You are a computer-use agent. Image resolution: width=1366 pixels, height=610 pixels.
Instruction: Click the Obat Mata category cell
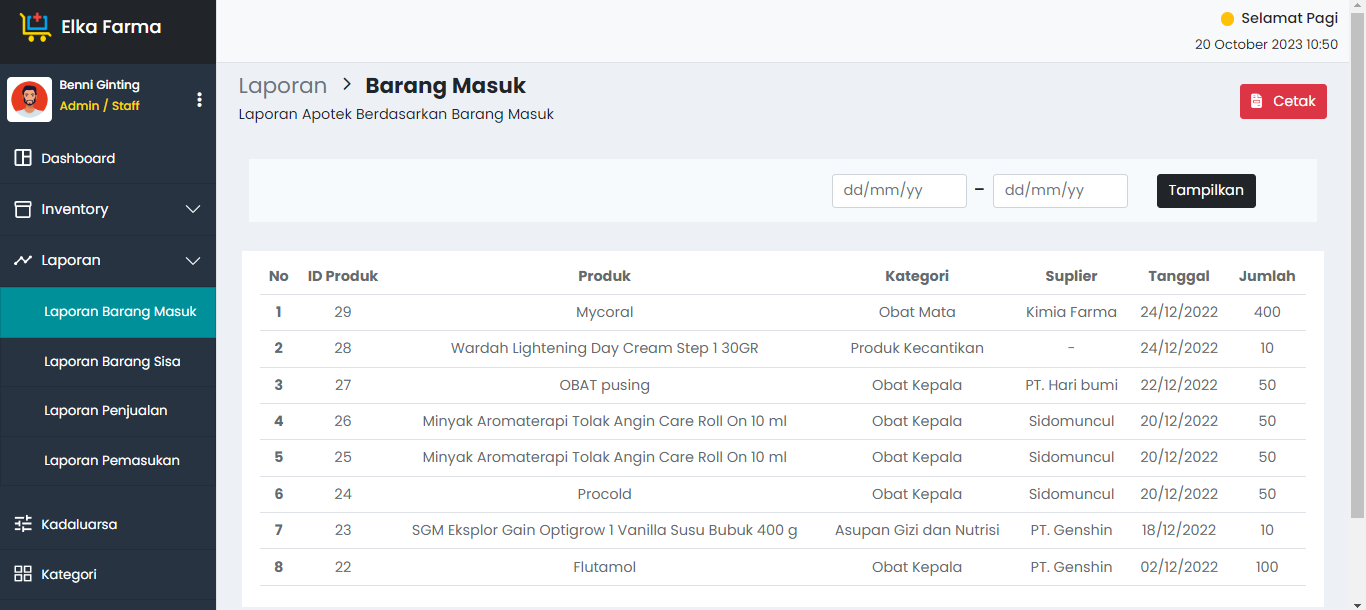917,312
